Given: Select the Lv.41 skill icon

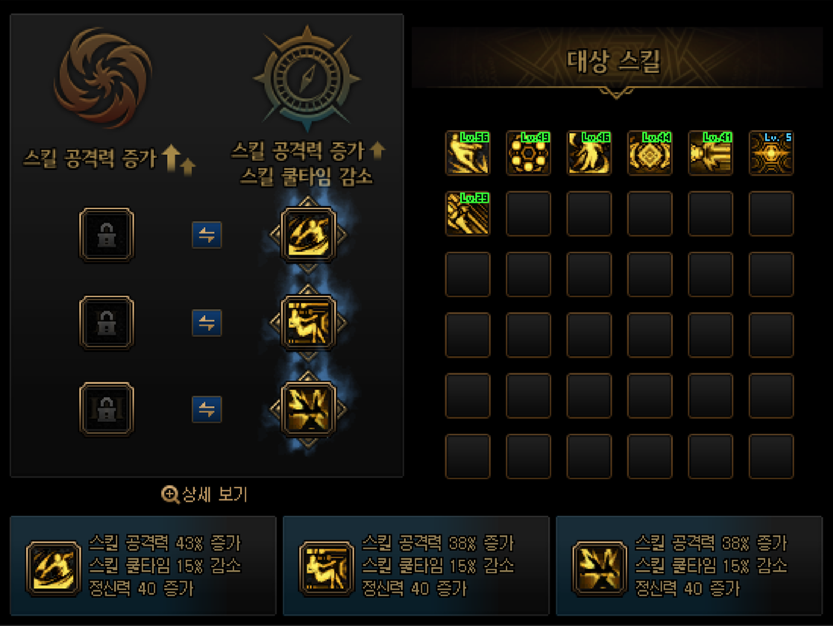Looking at the screenshot, I should [x=710, y=153].
